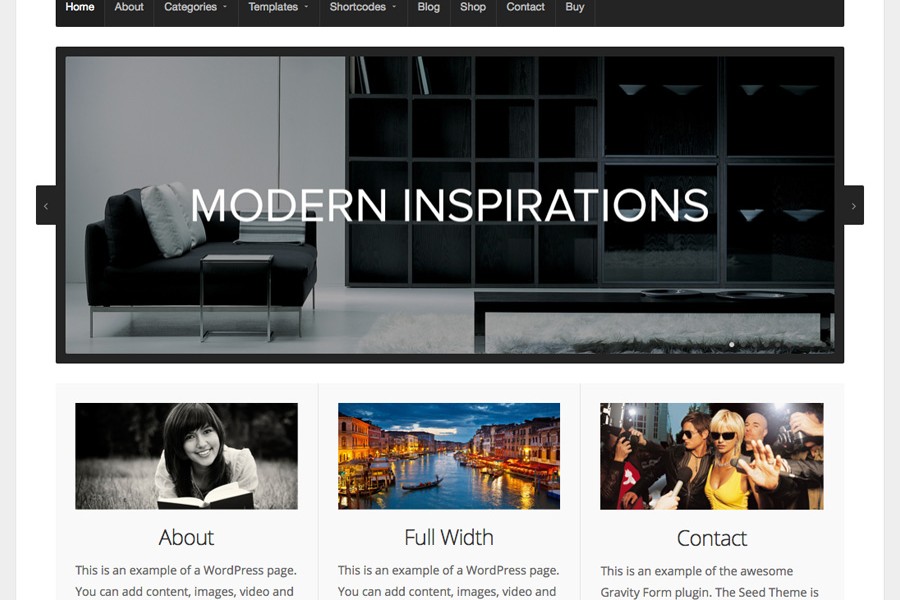Expand the Categories menu dropdown

pyautogui.click(x=196, y=8)
